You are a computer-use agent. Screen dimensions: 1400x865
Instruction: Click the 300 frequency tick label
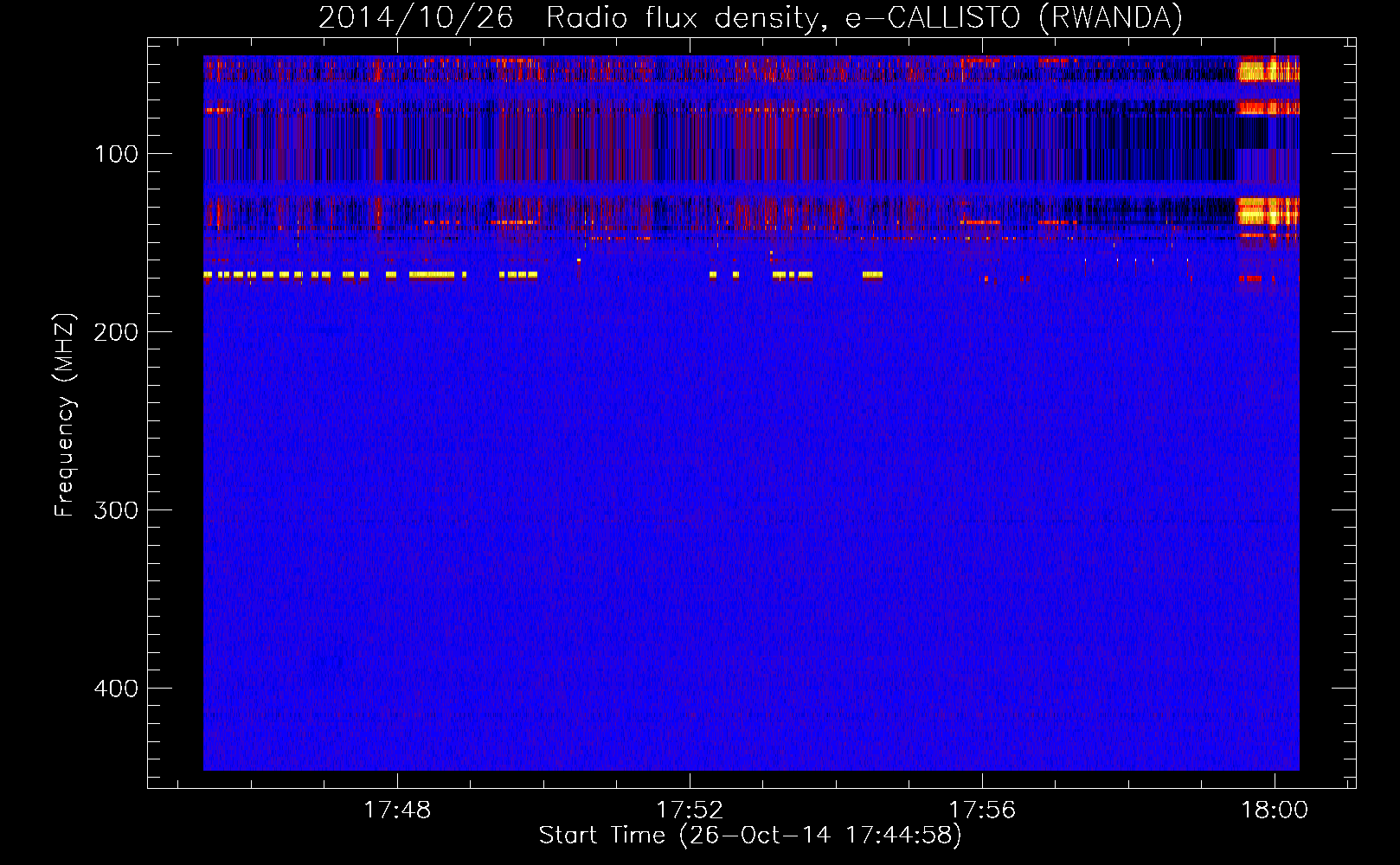pyautogui.click(x=117, y=510)
